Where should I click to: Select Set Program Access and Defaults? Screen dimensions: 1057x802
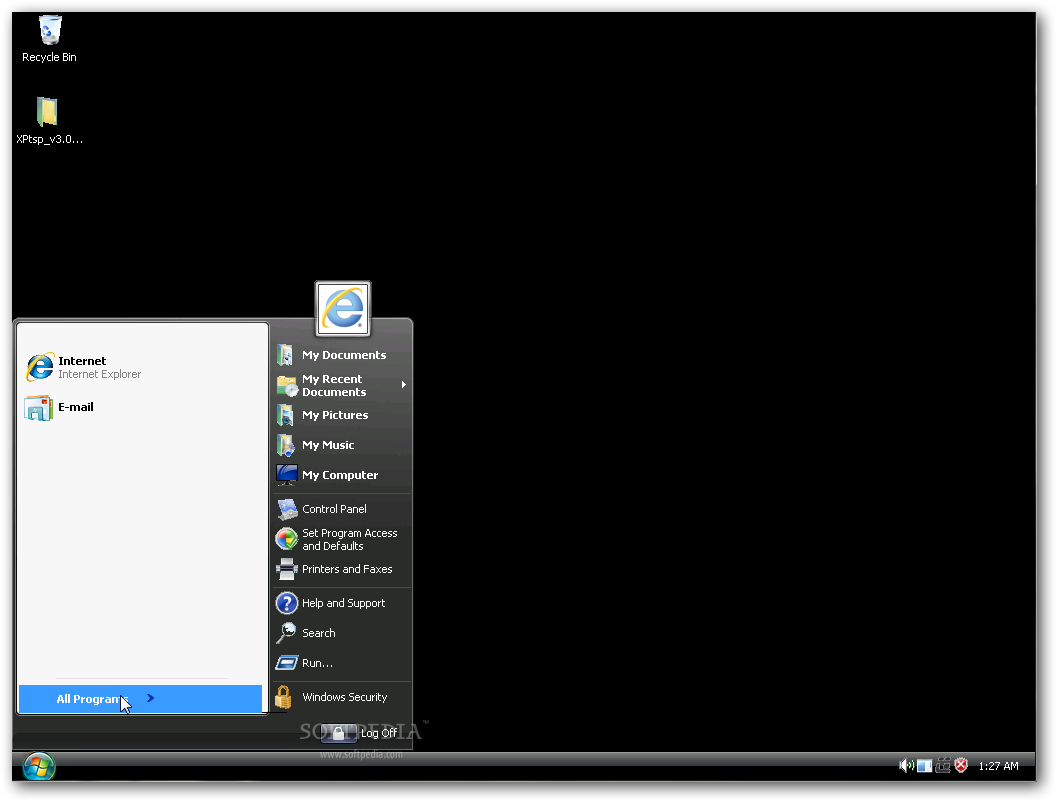point(343,539)
